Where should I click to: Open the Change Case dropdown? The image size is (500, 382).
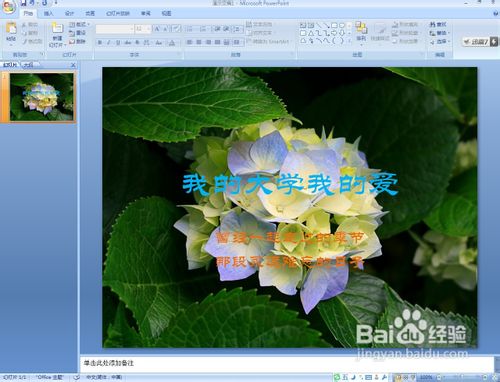159,43
